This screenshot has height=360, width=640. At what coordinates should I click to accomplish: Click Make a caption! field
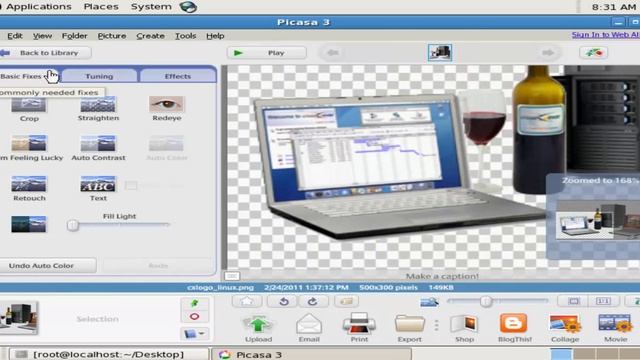coord(442,276)
